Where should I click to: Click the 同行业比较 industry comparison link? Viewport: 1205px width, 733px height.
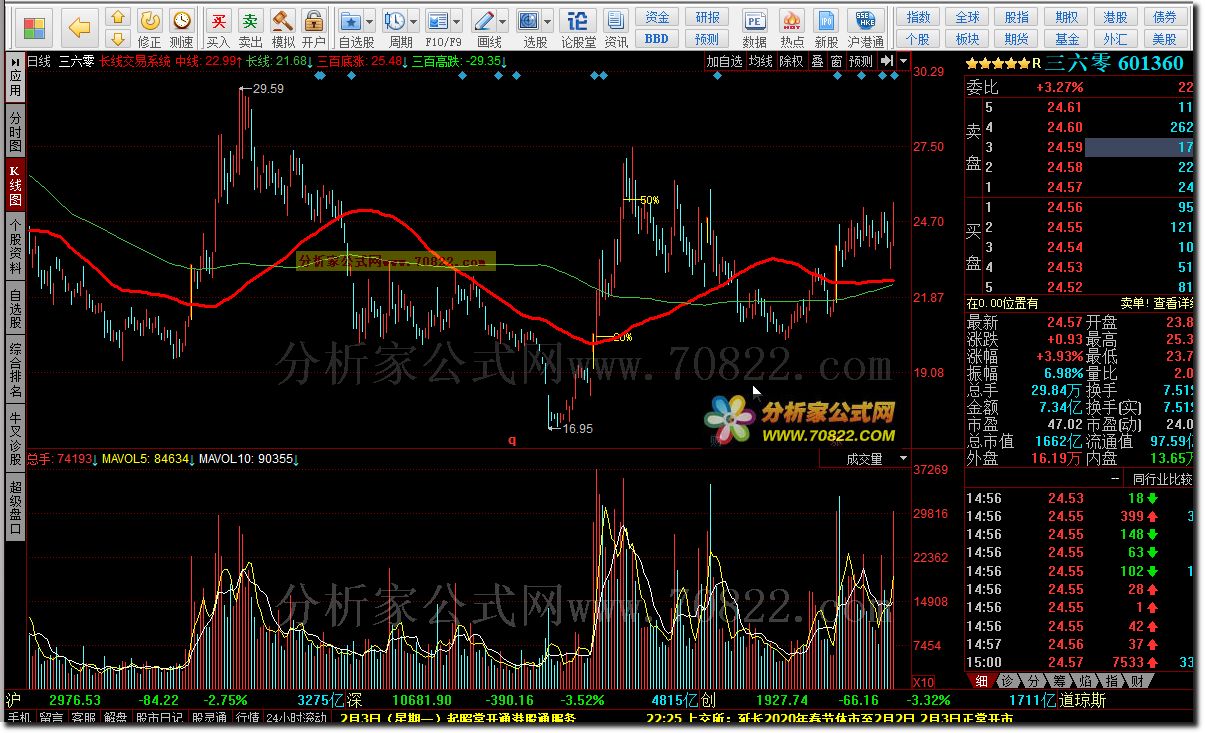(x=1162, y=479)
